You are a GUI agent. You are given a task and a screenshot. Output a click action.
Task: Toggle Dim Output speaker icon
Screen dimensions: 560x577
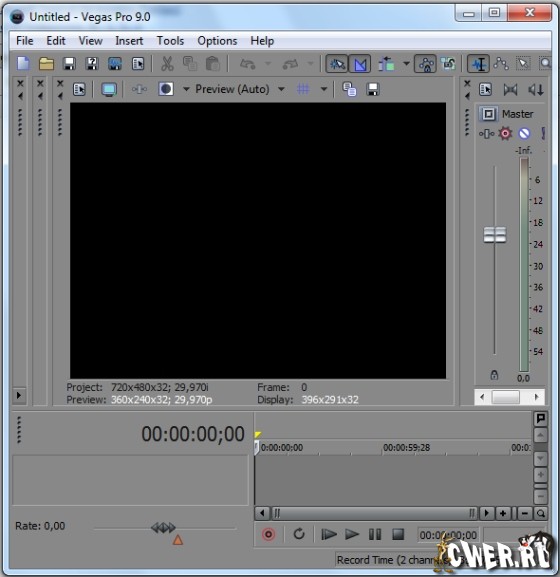[x=536, y=89]
